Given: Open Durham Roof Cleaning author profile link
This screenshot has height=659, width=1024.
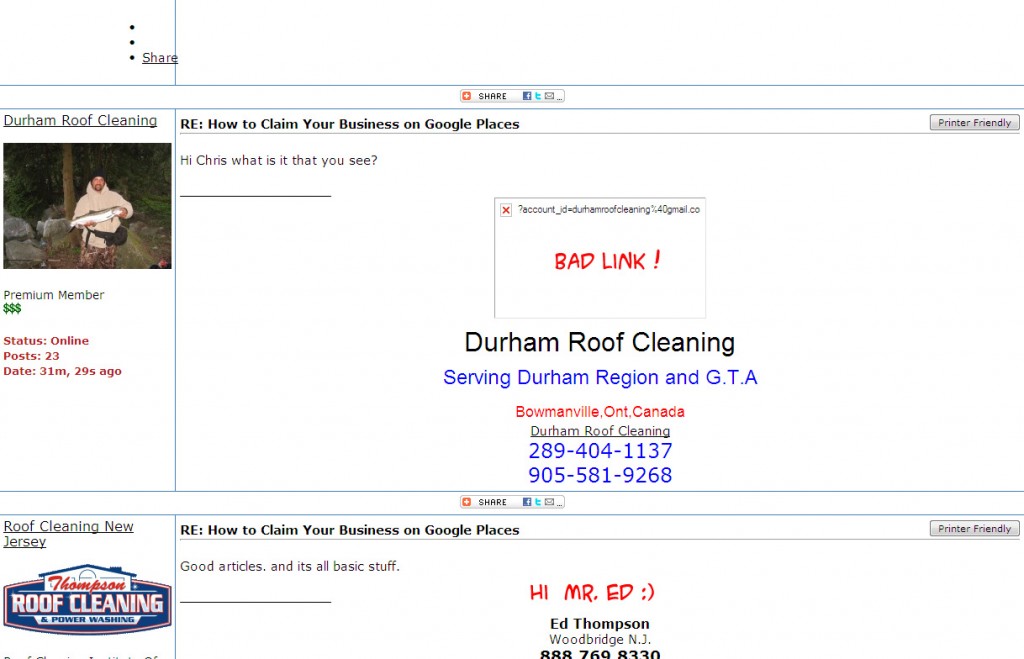Looking at the screenshot, I should pos(80,121).
